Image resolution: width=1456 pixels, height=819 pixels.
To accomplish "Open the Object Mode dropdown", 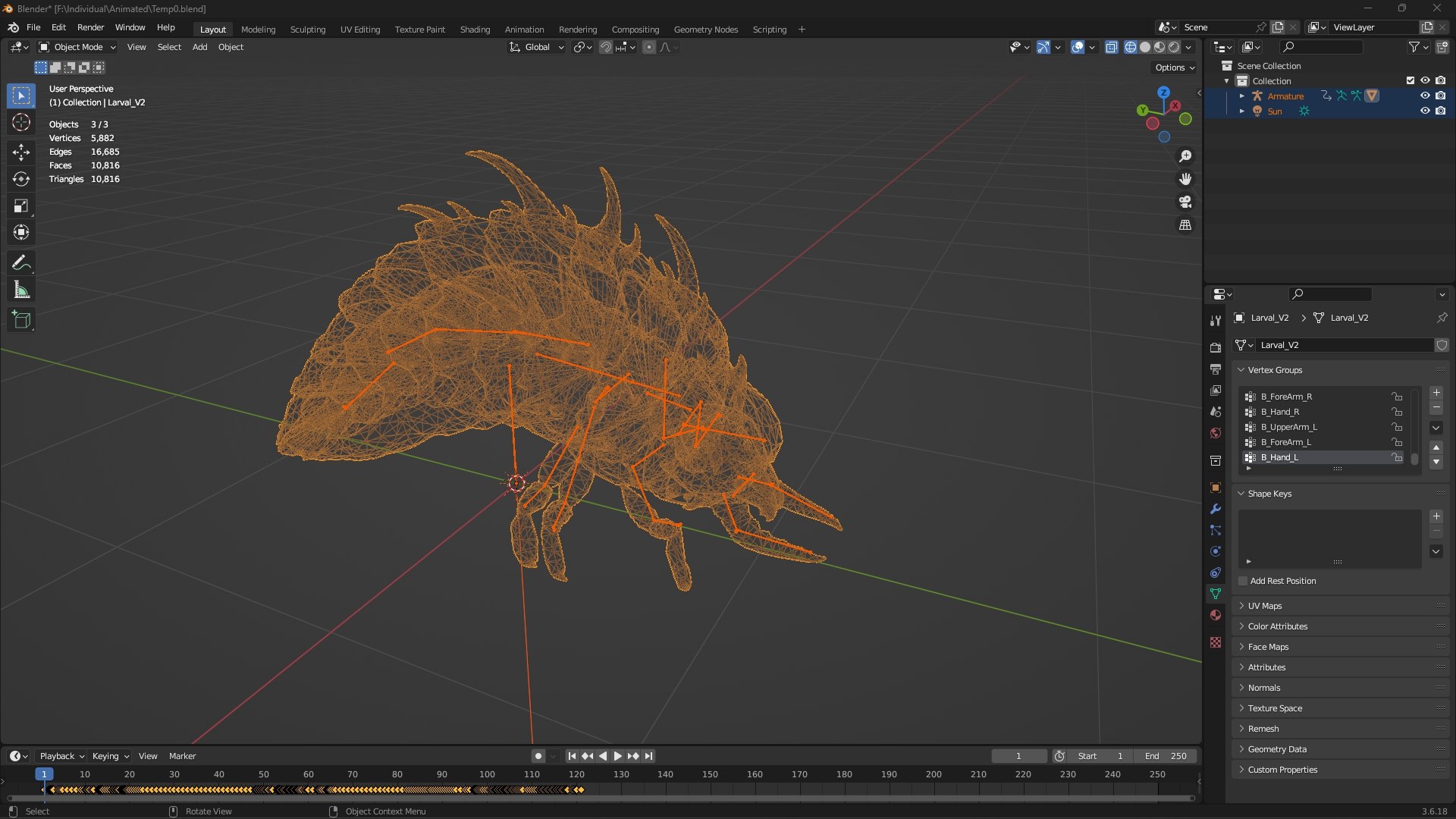I will [78, 47].
